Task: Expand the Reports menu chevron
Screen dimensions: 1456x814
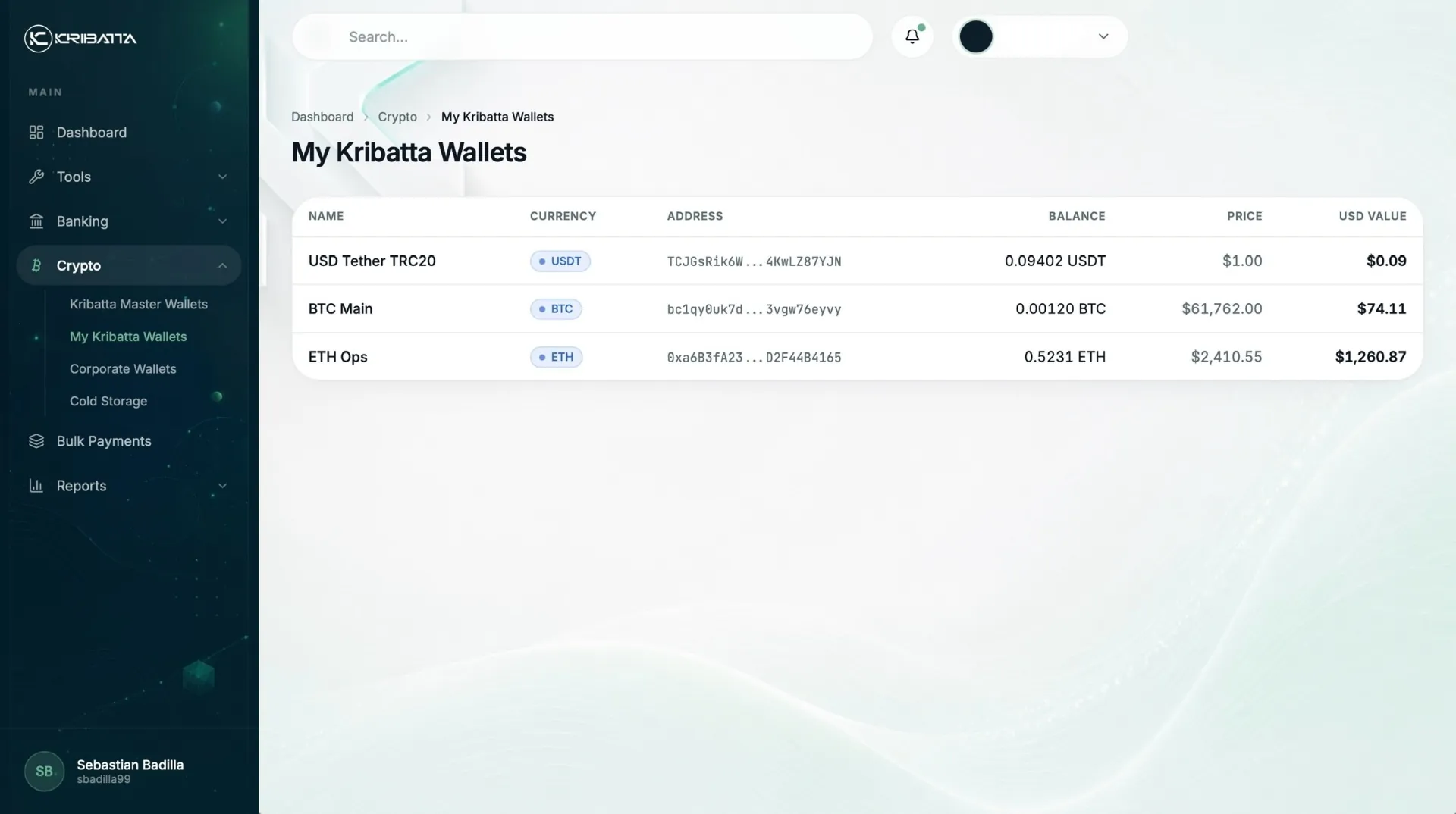Action: pyautogui.click(x=222, y=486)
